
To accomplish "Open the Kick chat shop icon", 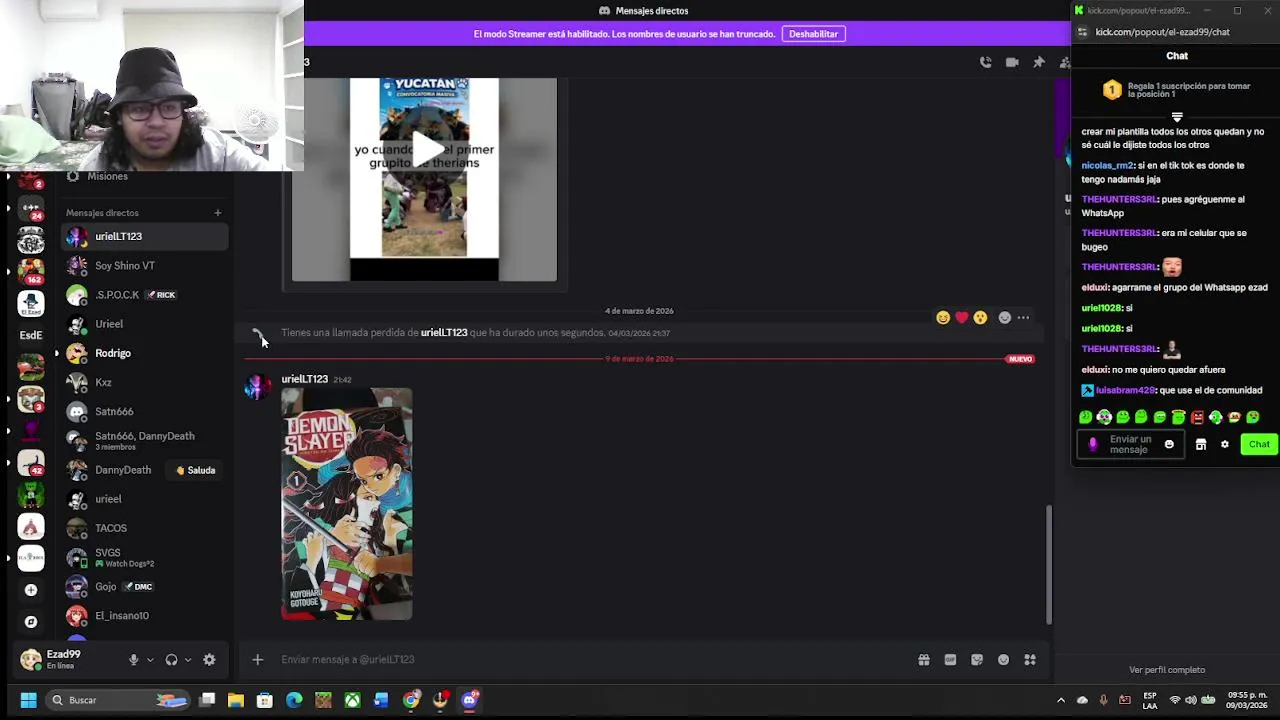I will [x=1201, y=445].
